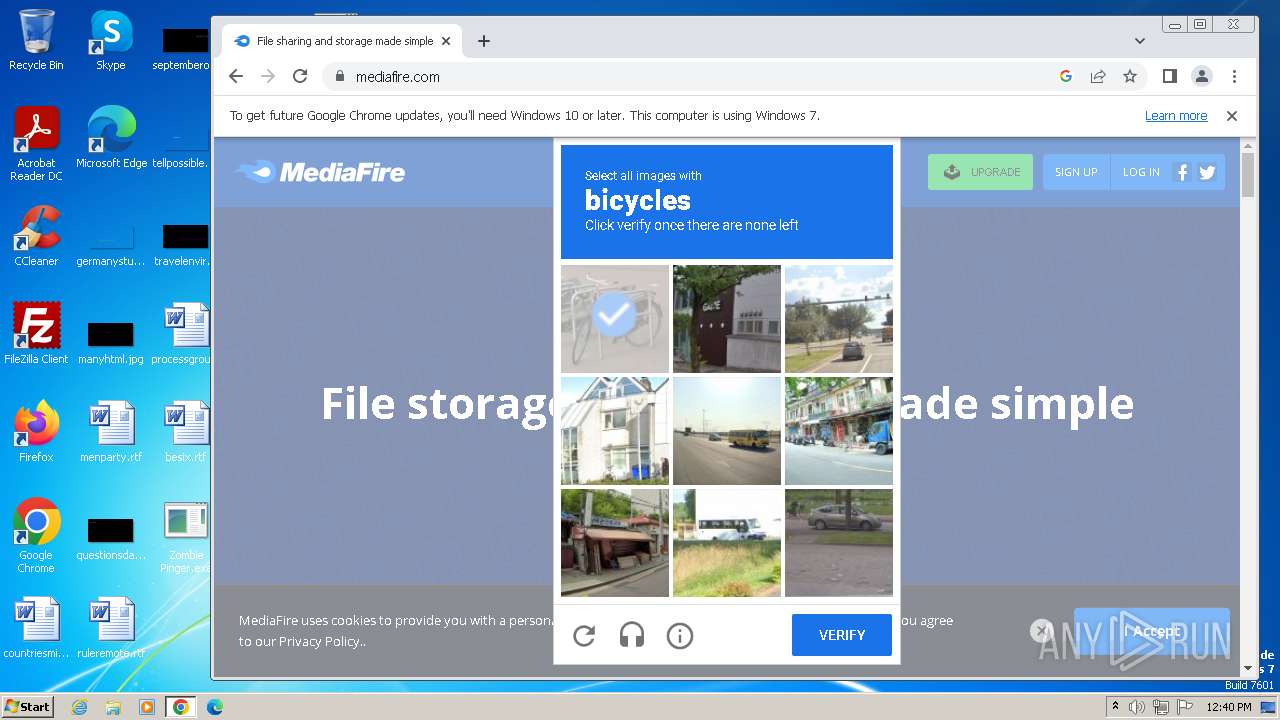Get an audio captcha challenge
Image resolution: width=1280 pixels, height=720 pixels.
pyautogui.click(x=632, y=635)
